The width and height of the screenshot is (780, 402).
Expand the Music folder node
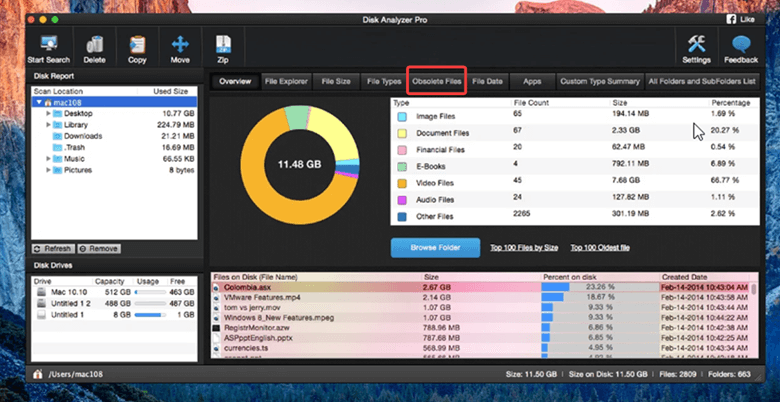[48, 159]
